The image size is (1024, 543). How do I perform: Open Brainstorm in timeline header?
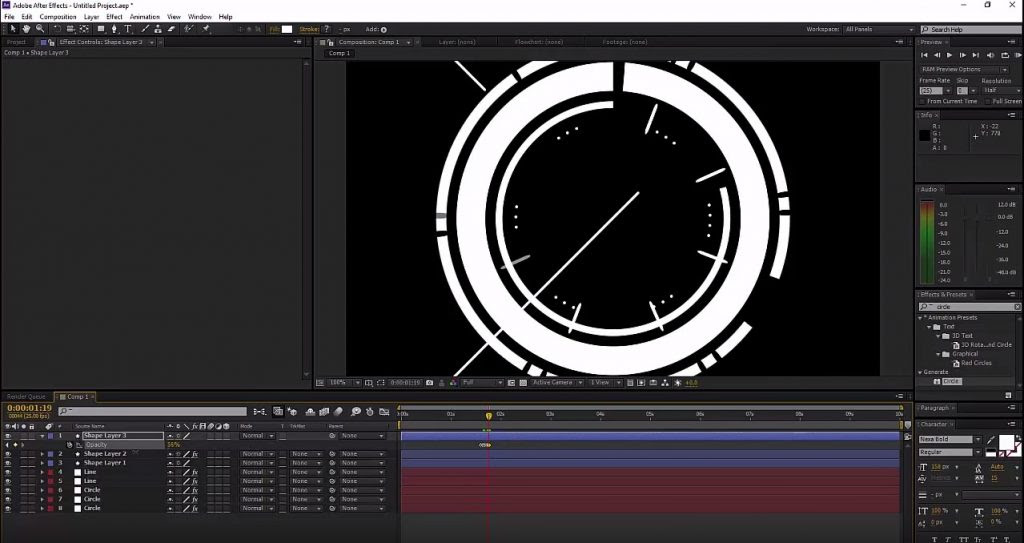coord(355,412)
